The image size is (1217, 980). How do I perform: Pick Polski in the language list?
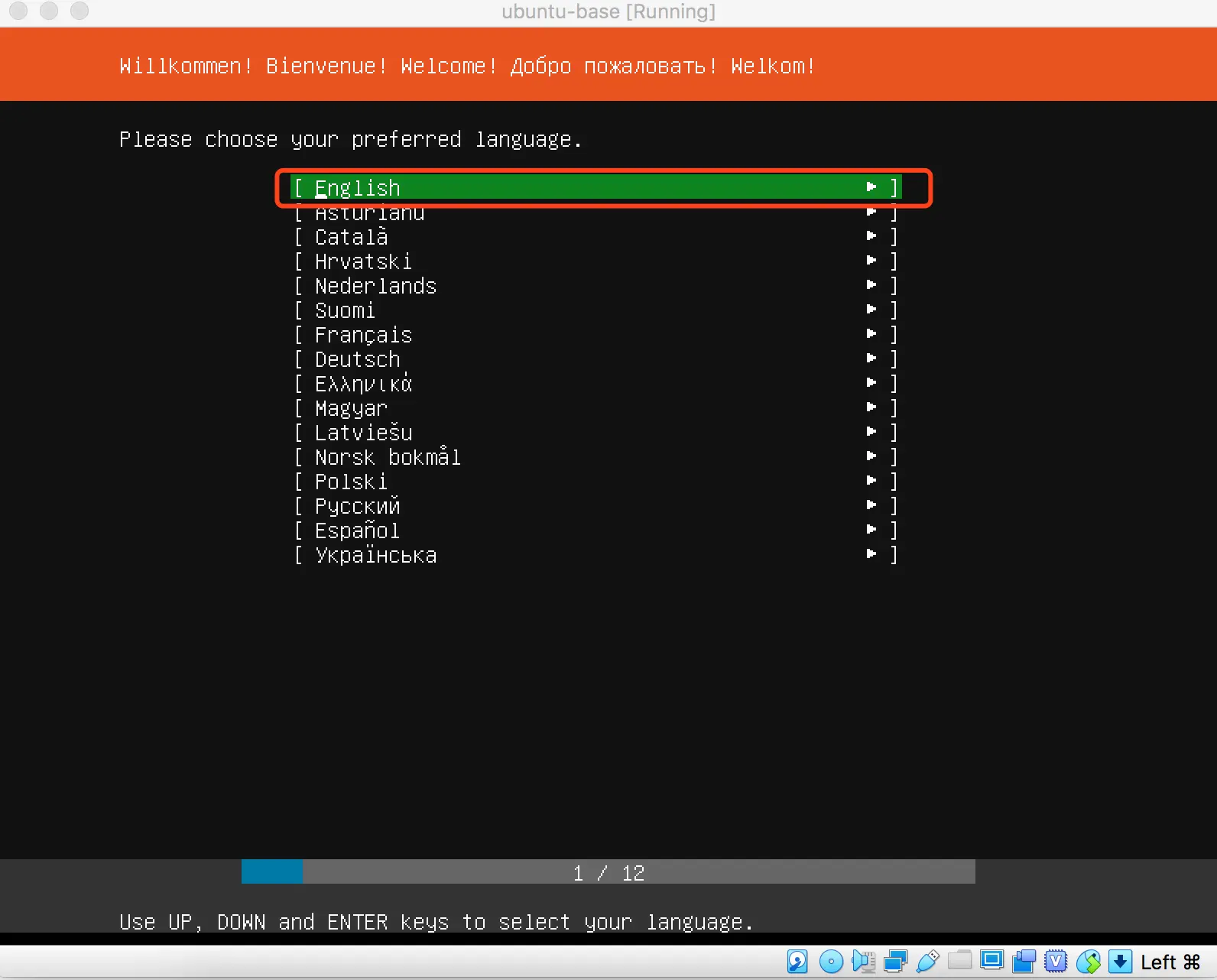(352, 482)
